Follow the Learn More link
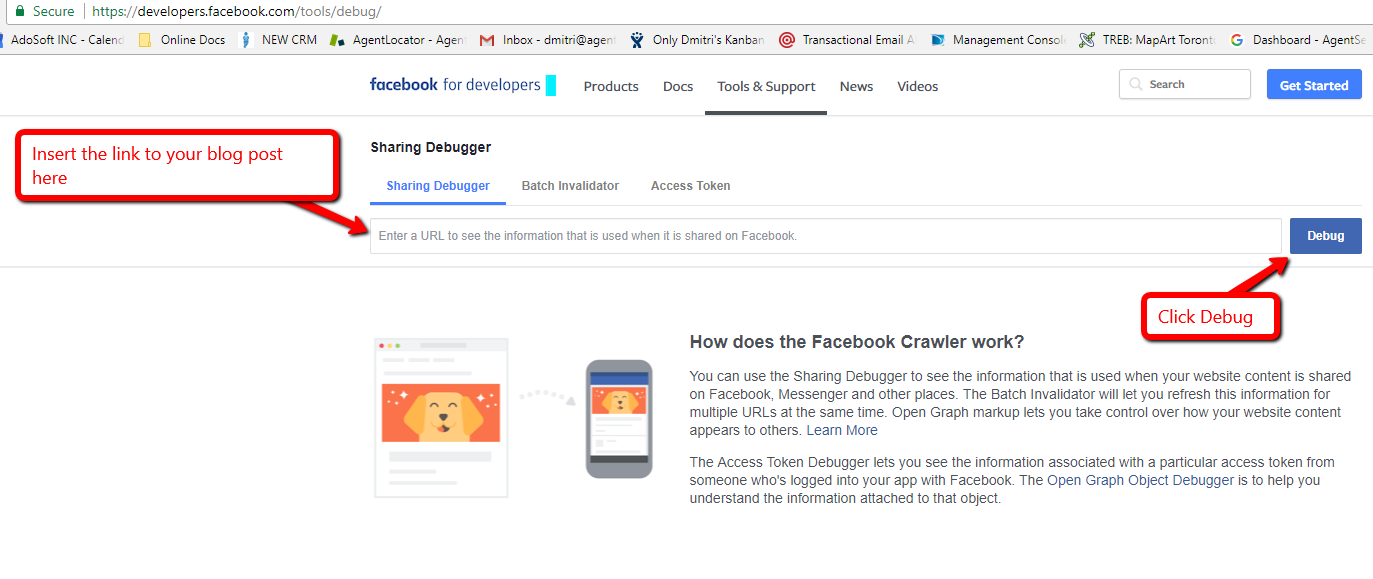 [x=842, y=430]
